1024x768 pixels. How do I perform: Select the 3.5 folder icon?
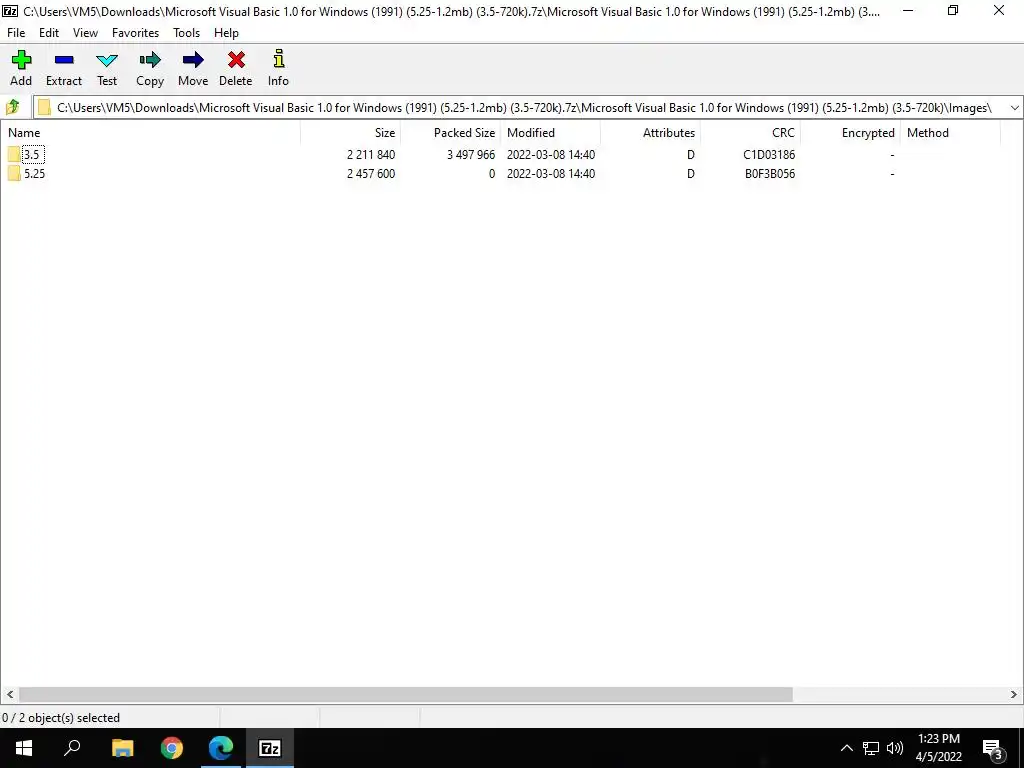click(x=14, y=155)
